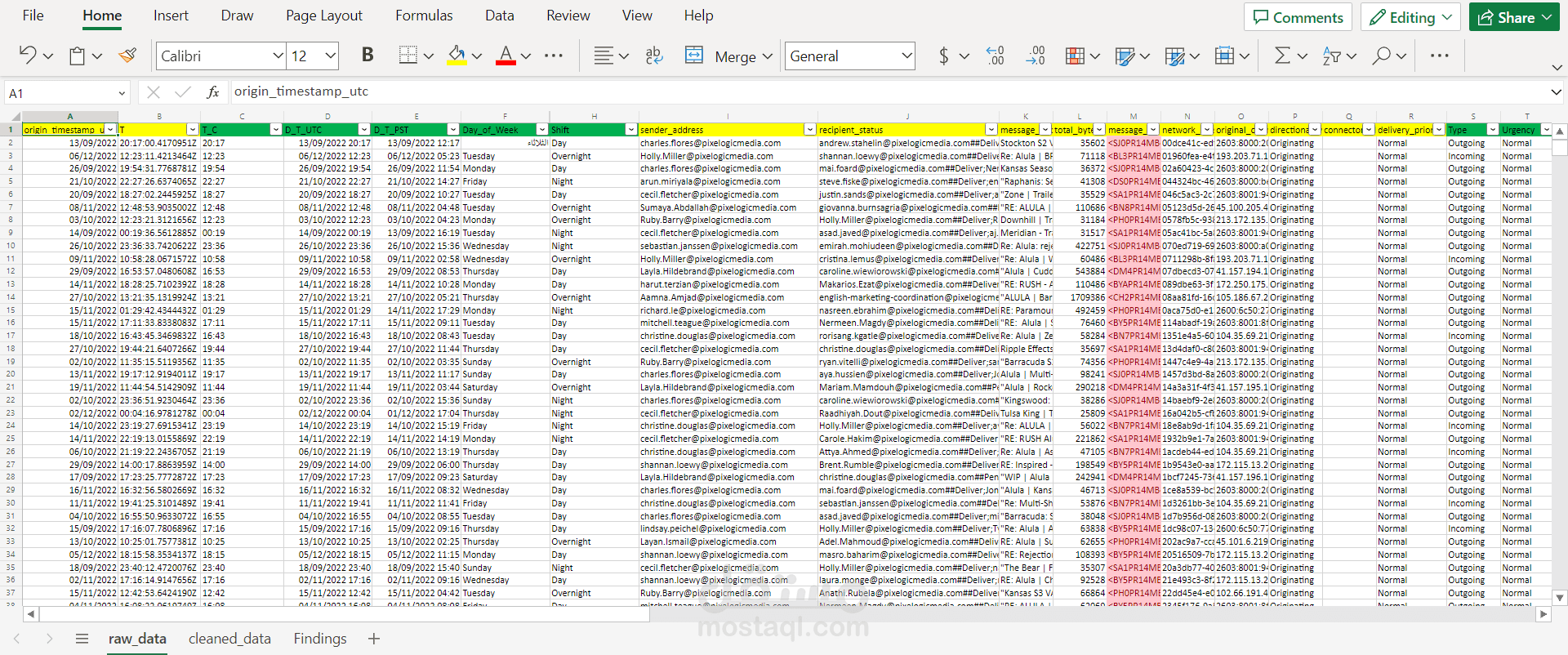Image resolution: width=1568 pixels, height=655 pixels.
Task: Open the General number format dropdown
Action: pos(906,56)
